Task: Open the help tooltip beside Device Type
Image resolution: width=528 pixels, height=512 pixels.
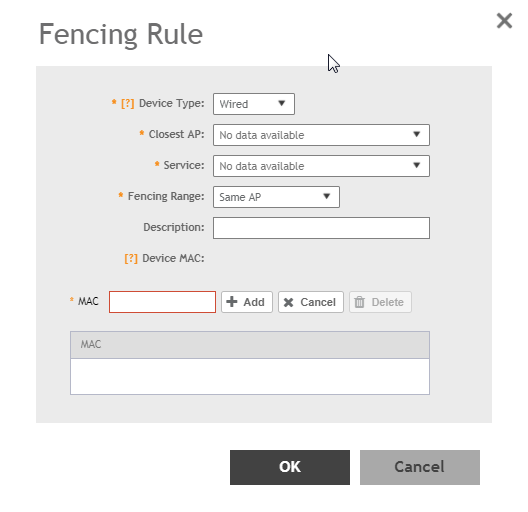Action: coord(128,103)
